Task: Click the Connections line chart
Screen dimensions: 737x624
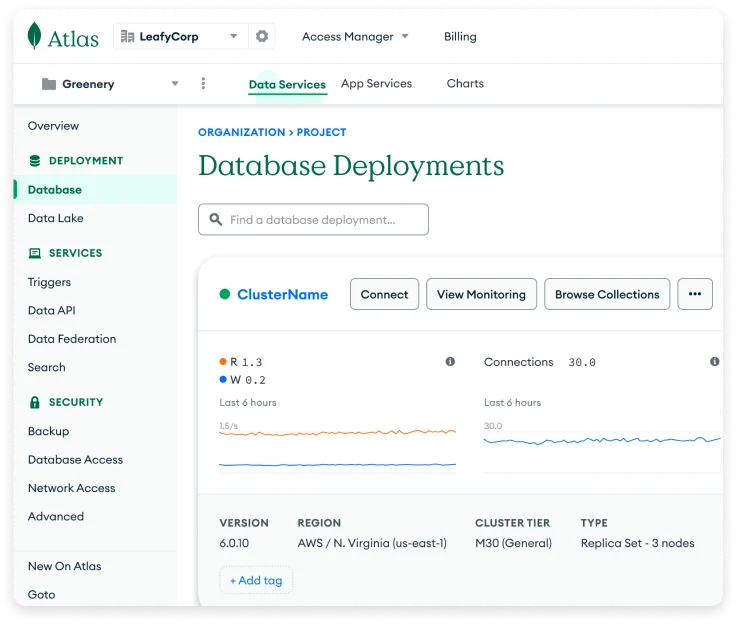Action: tap(602, 447)
